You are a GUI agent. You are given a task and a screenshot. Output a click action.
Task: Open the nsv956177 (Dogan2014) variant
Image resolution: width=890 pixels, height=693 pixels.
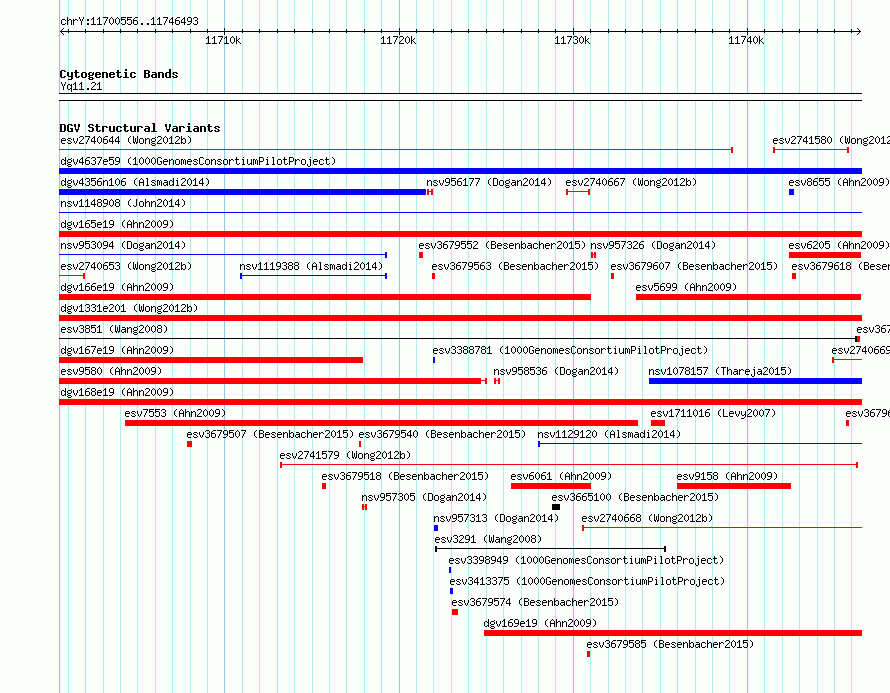(x=489, y=182)
